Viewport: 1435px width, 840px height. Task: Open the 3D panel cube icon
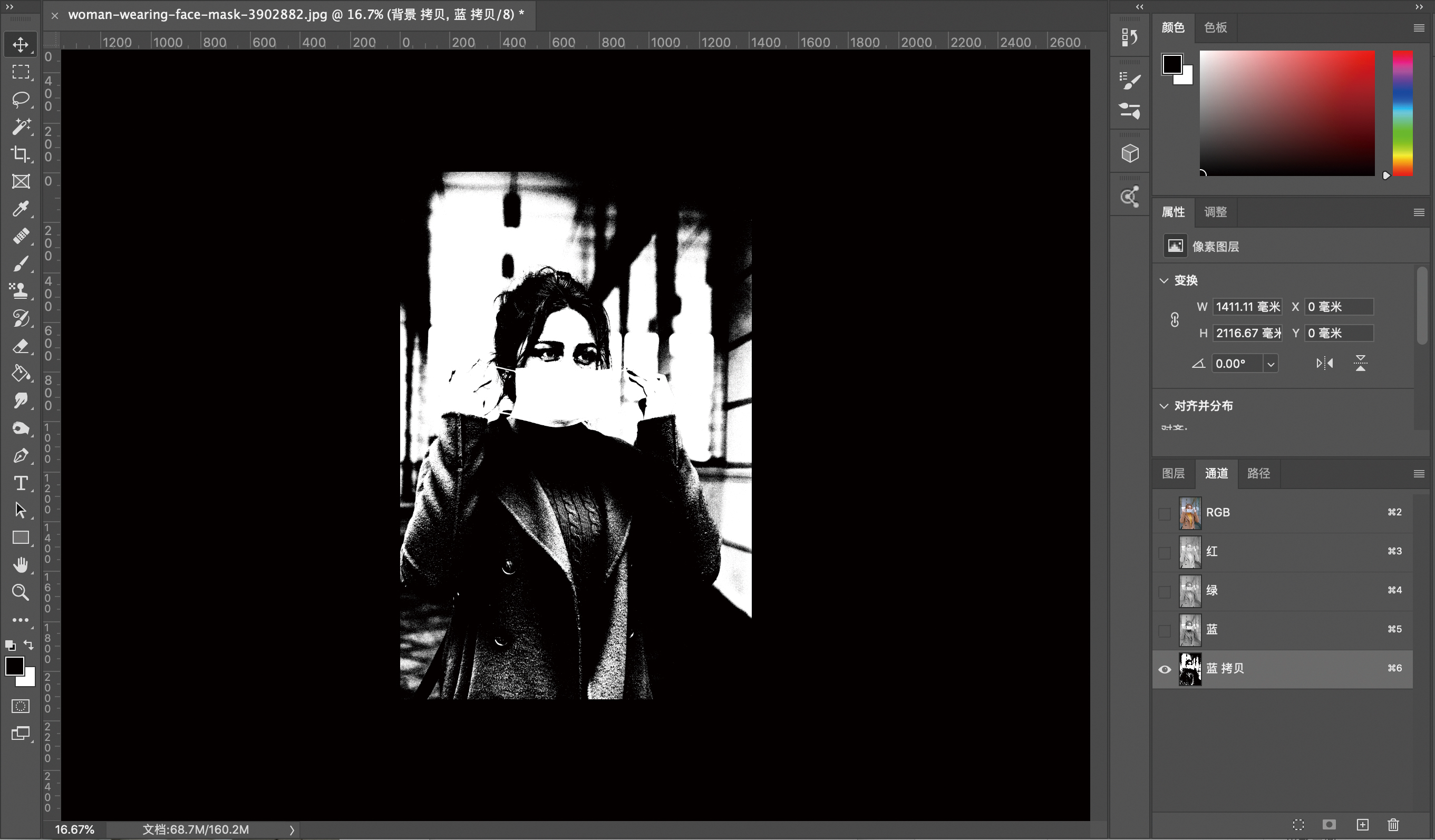pos(1130,153)
